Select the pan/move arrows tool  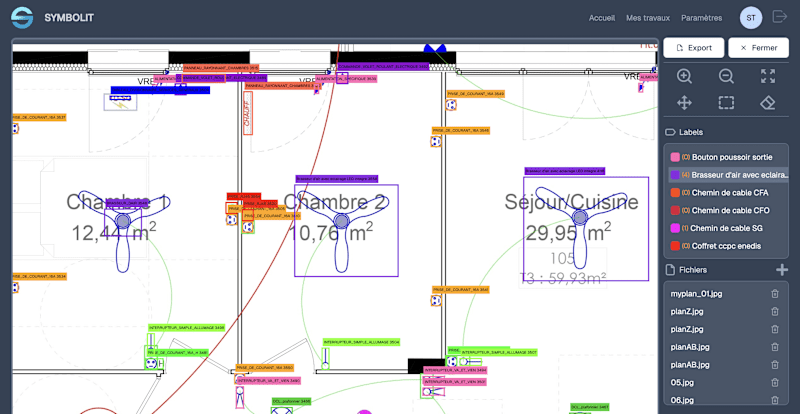click(684, 103)
